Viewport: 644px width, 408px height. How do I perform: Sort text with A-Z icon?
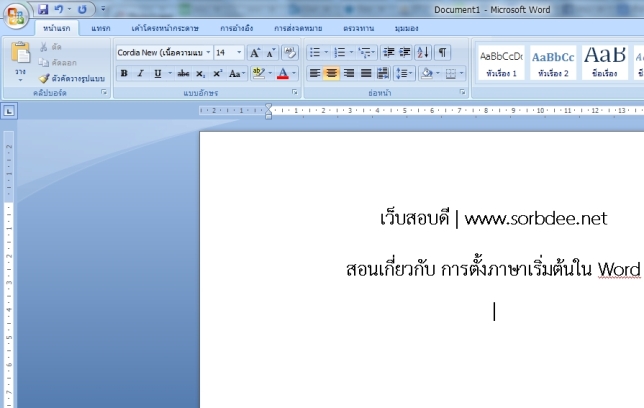[x=423, y=53]
